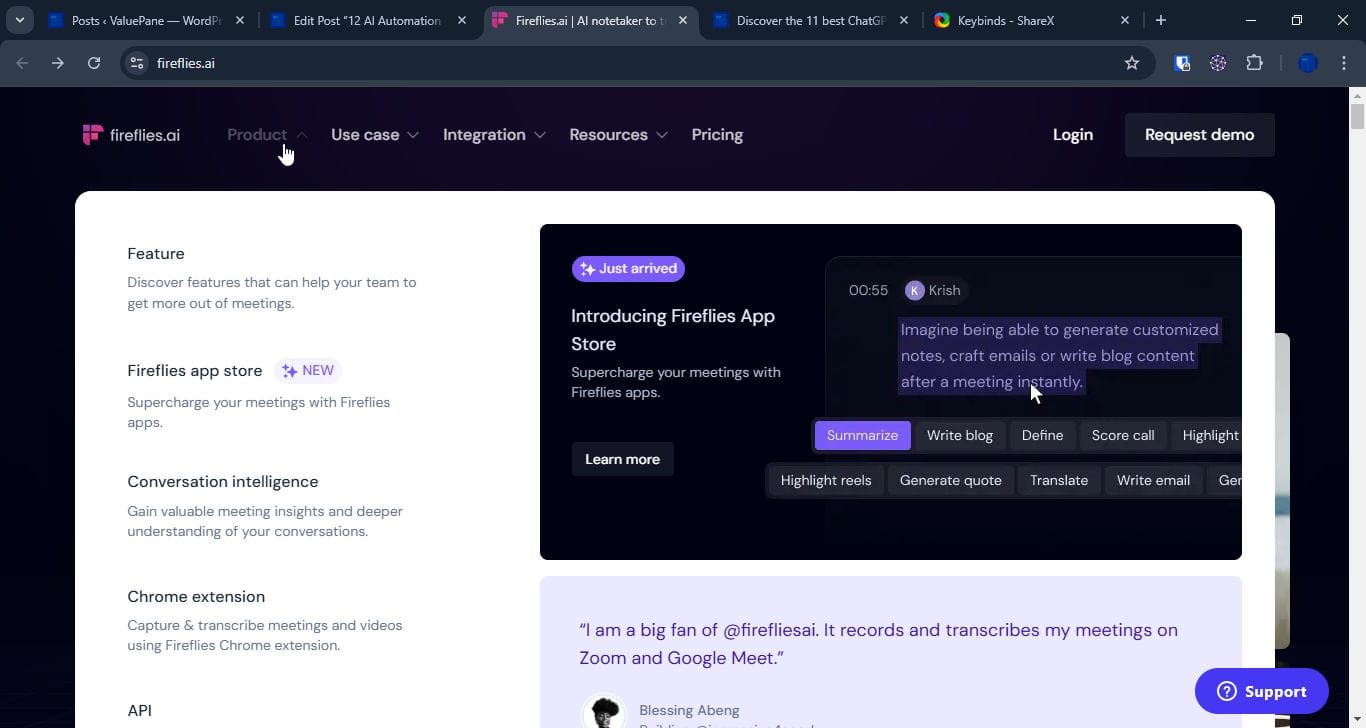The height and width of the screenshot is (728, 1366).
Task: Click the "Blessing Abeng" name
Action: [x=689, y=710]
